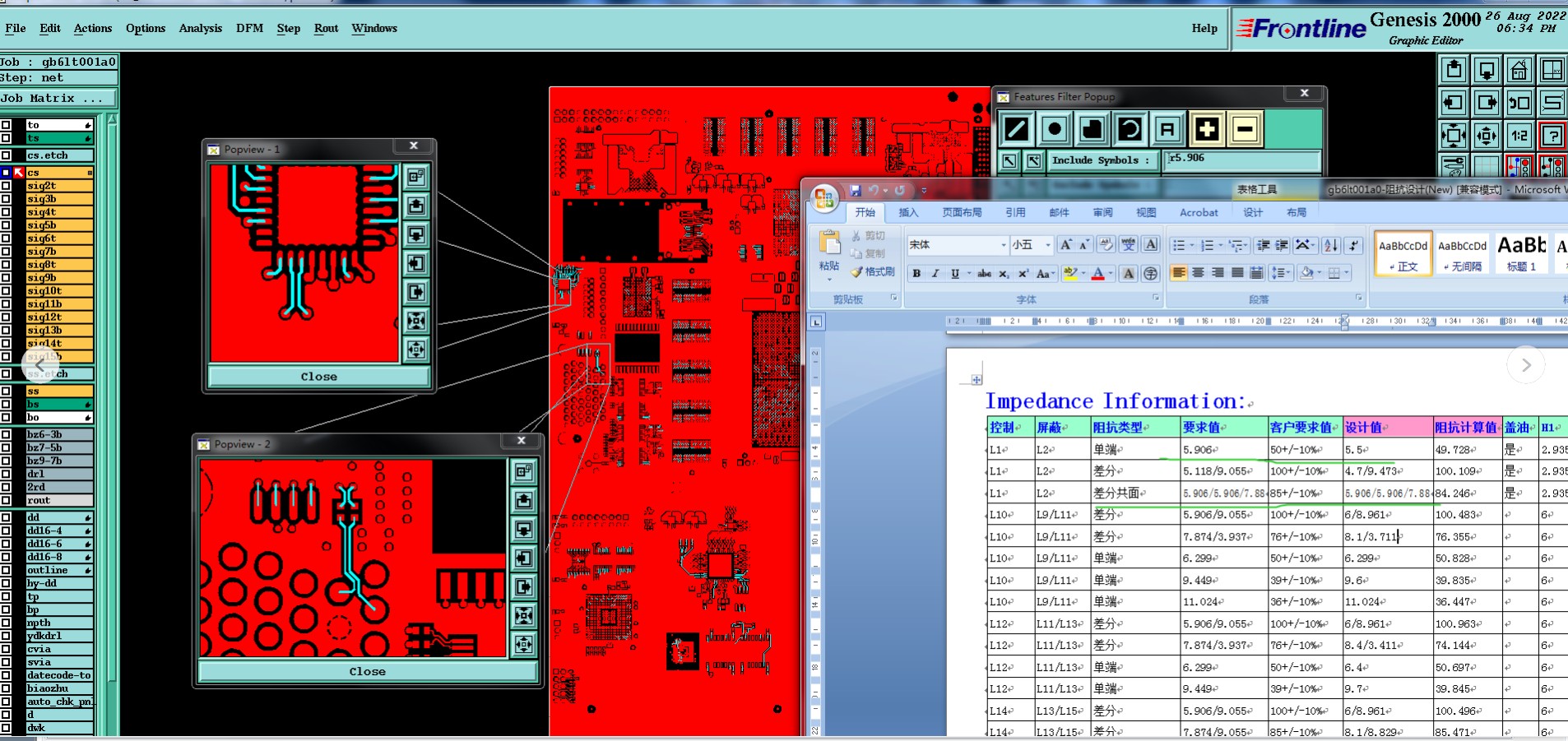
Task: Select the pad (circle) feature filter icon
Action: point(1054,129)
